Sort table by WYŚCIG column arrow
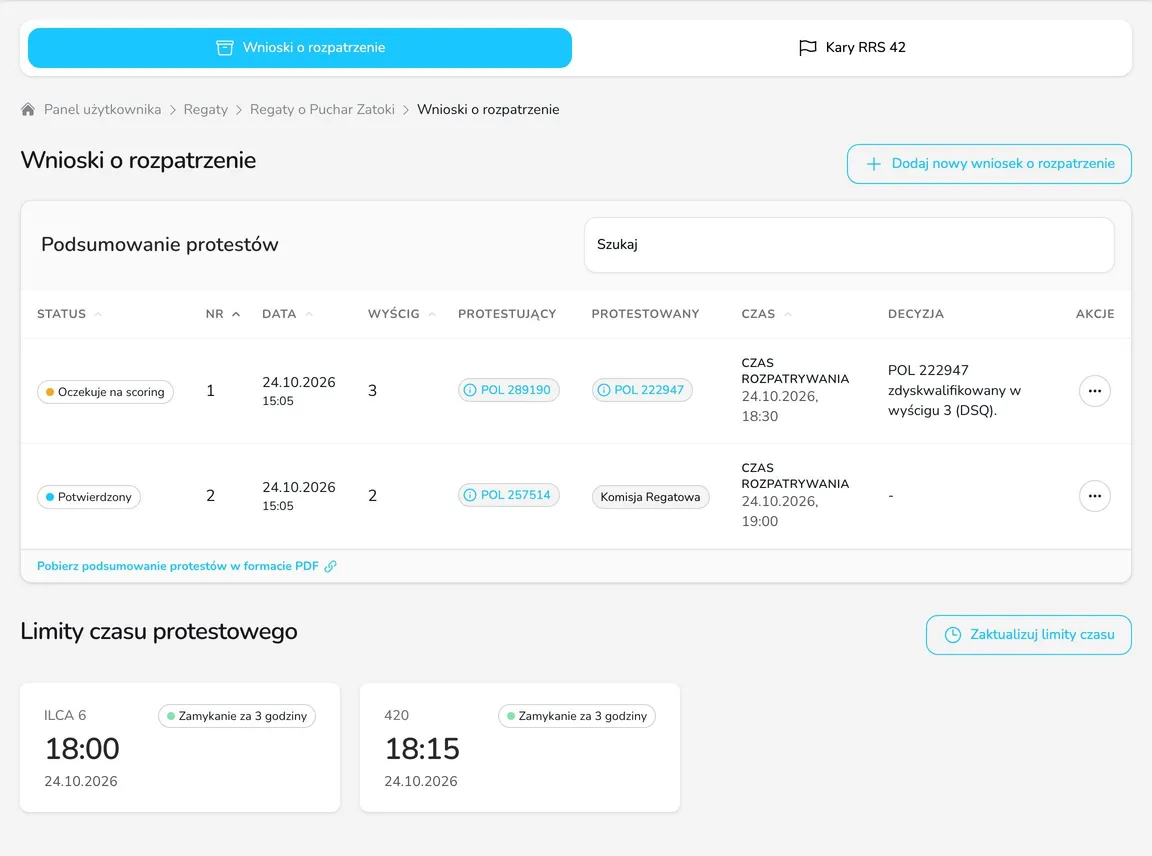Image resolution: width=1152 pixels, height=856 pixels. click(432, 314)
